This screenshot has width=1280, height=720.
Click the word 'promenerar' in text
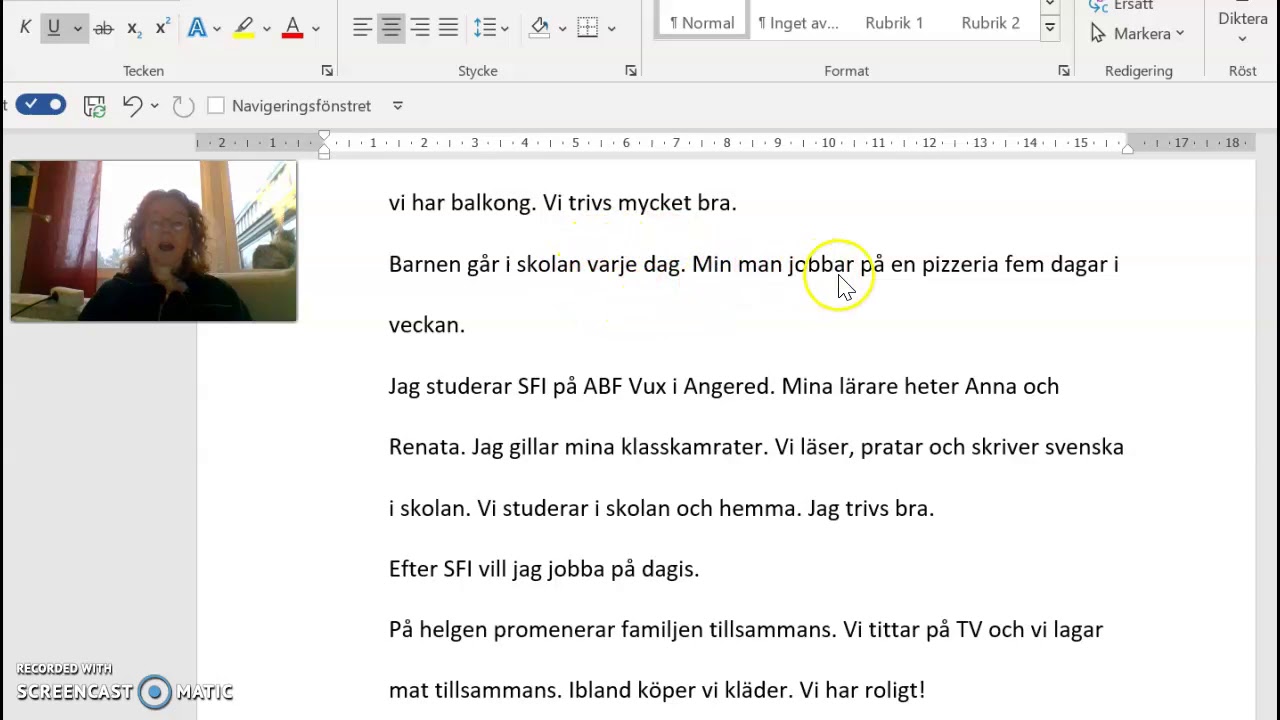pos(554,631)
